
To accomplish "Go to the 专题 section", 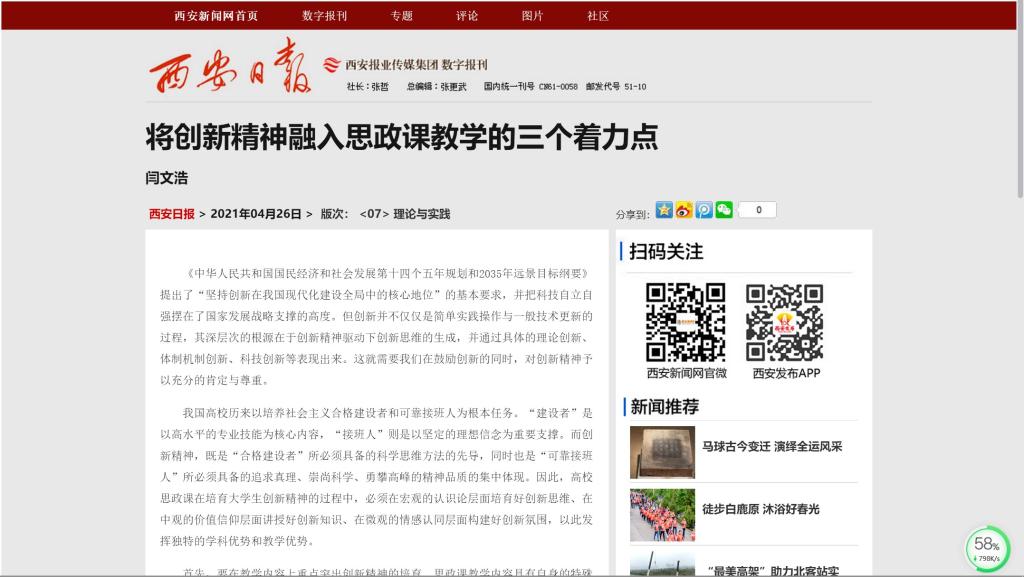I will 401,16.
